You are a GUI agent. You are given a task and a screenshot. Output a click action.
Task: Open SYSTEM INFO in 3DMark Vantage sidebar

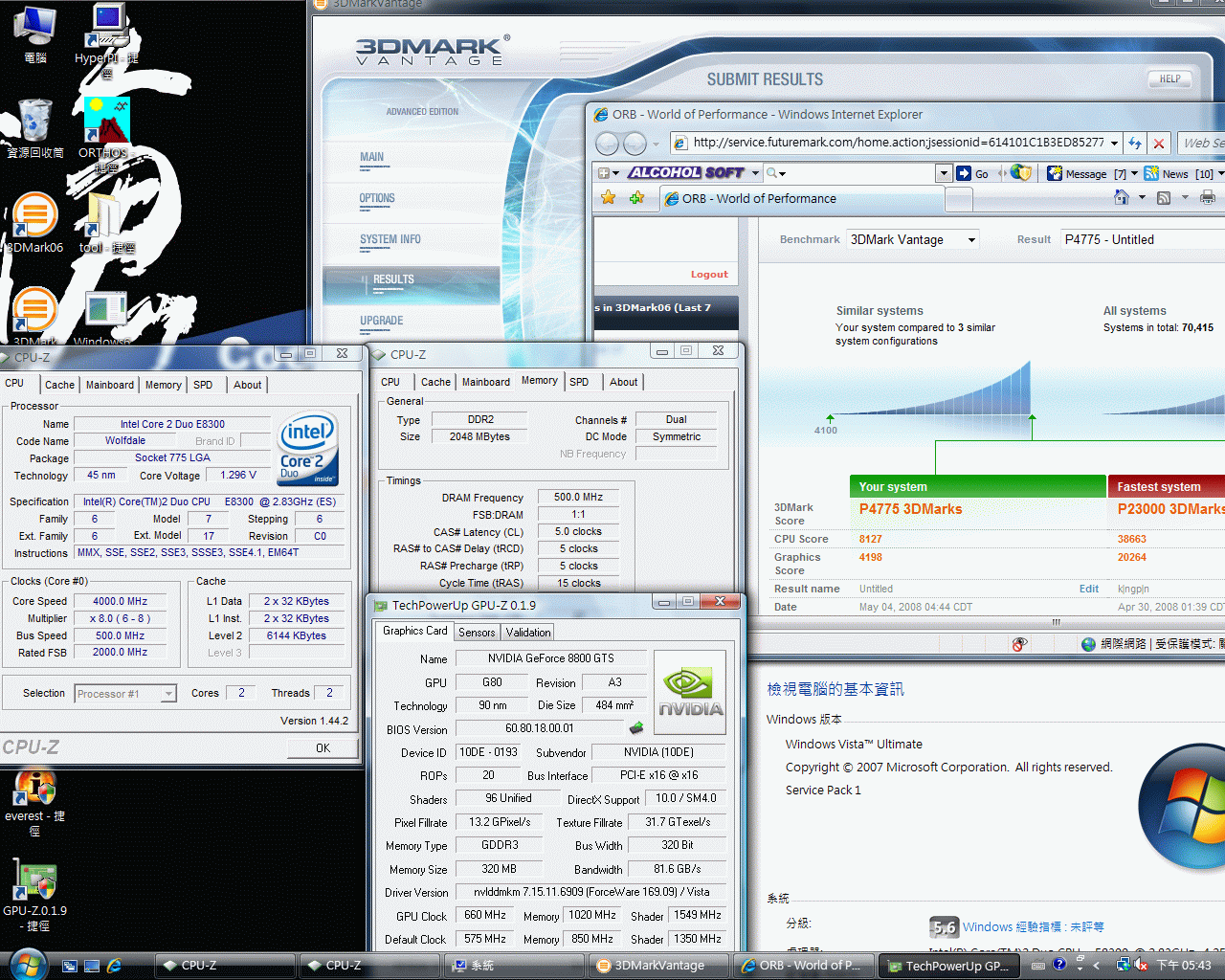tap(390, 239)
